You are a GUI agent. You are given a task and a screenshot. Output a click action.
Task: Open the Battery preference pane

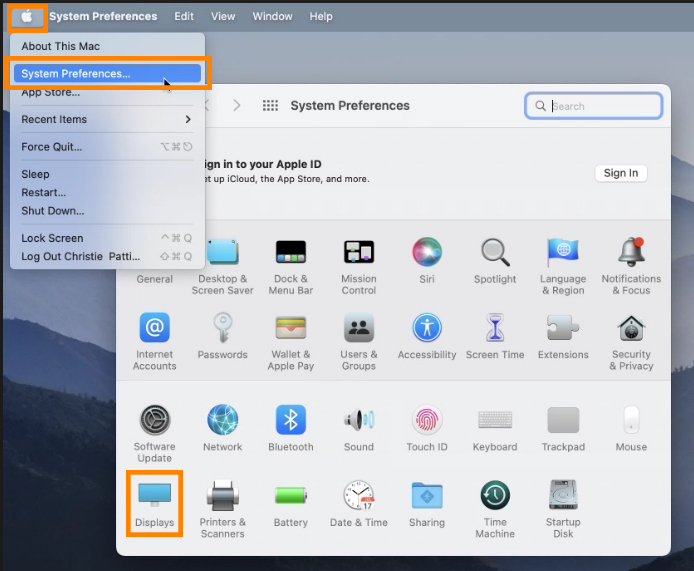[x=290, y=504]
